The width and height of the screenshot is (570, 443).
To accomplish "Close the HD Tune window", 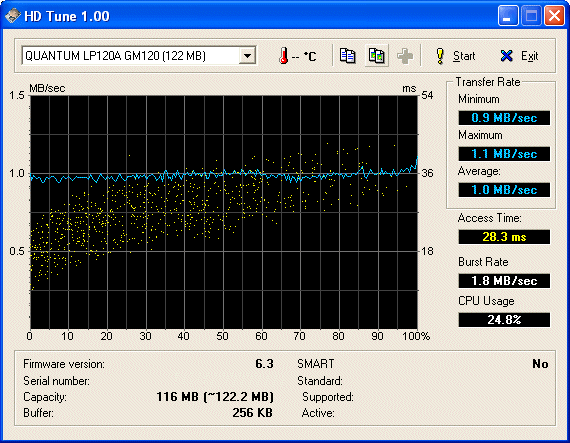I will [x=554, y=16].
